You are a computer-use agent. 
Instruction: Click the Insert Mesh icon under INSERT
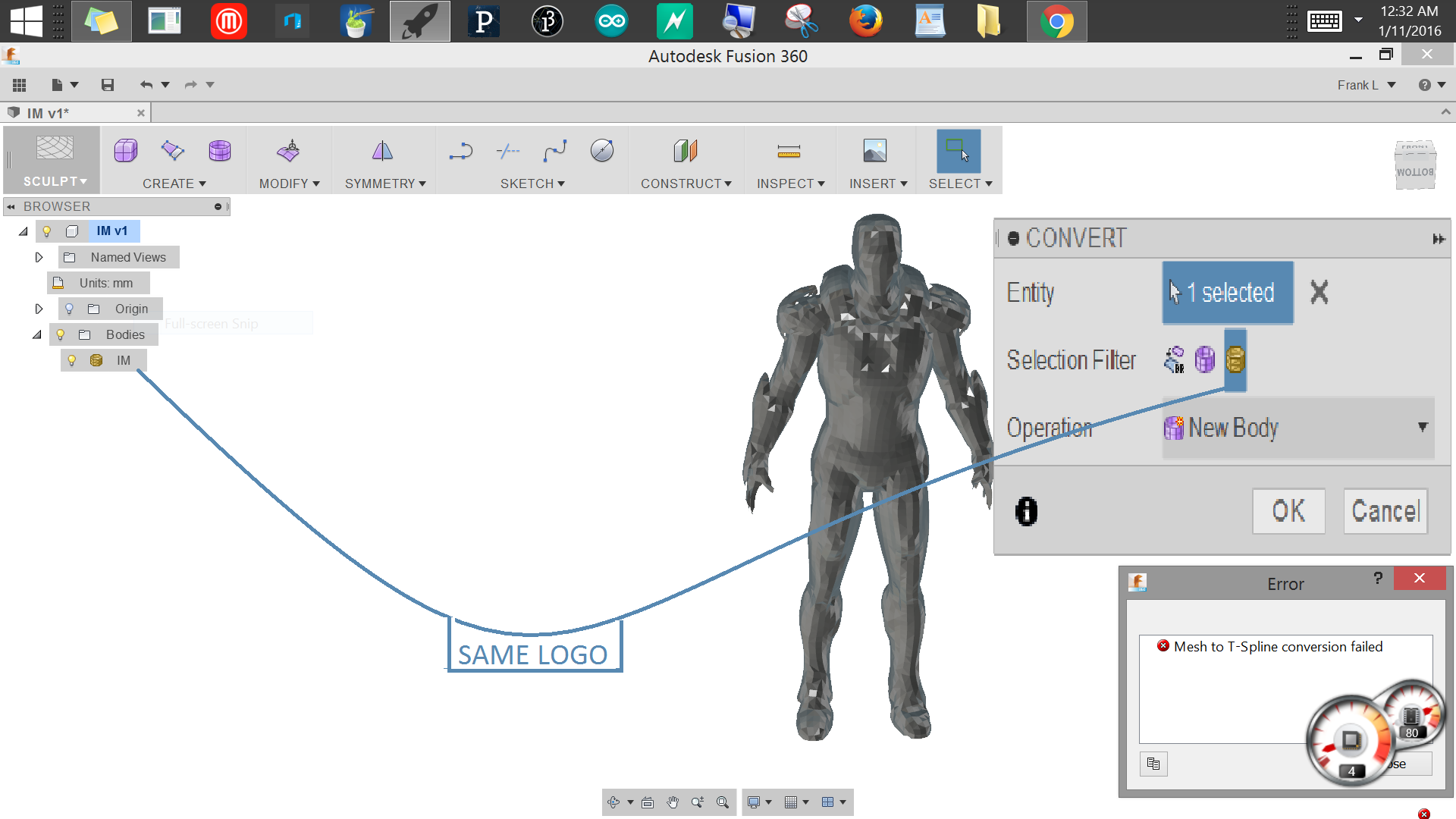click(875, 150)
